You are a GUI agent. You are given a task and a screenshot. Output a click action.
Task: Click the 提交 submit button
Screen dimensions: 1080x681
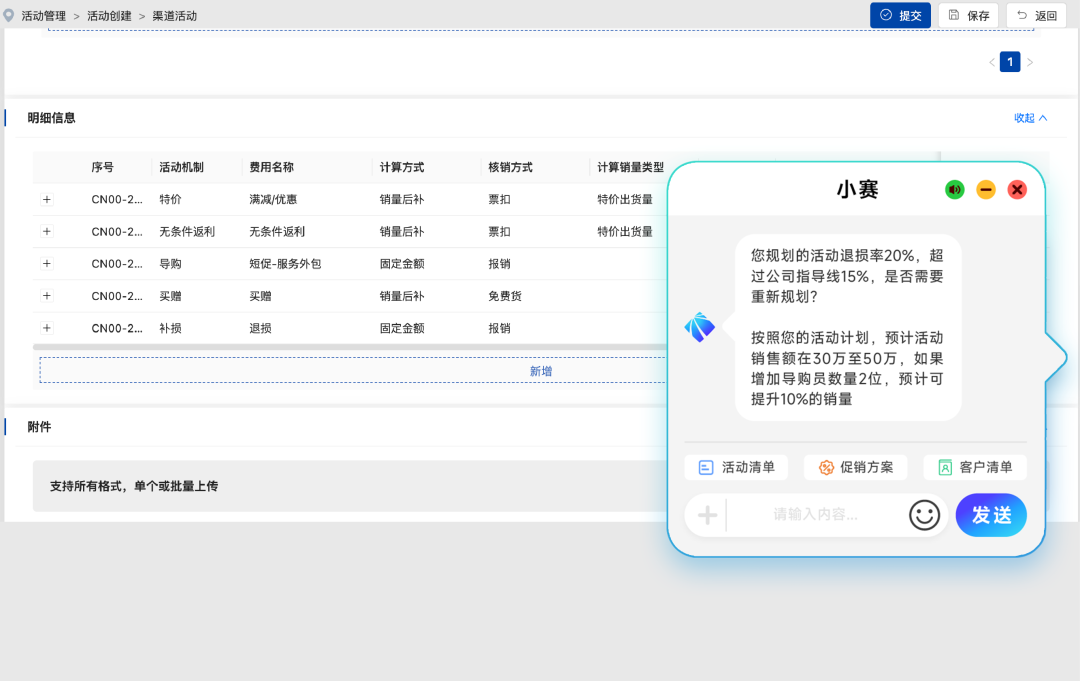(x=900, y=15)
